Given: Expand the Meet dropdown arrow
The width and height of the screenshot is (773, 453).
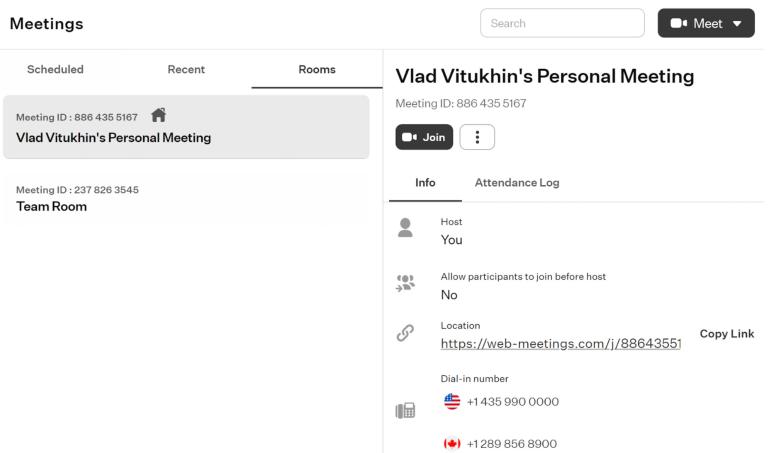Looking at the screenshot, I should pyautogui.click(x=737, y=23).
